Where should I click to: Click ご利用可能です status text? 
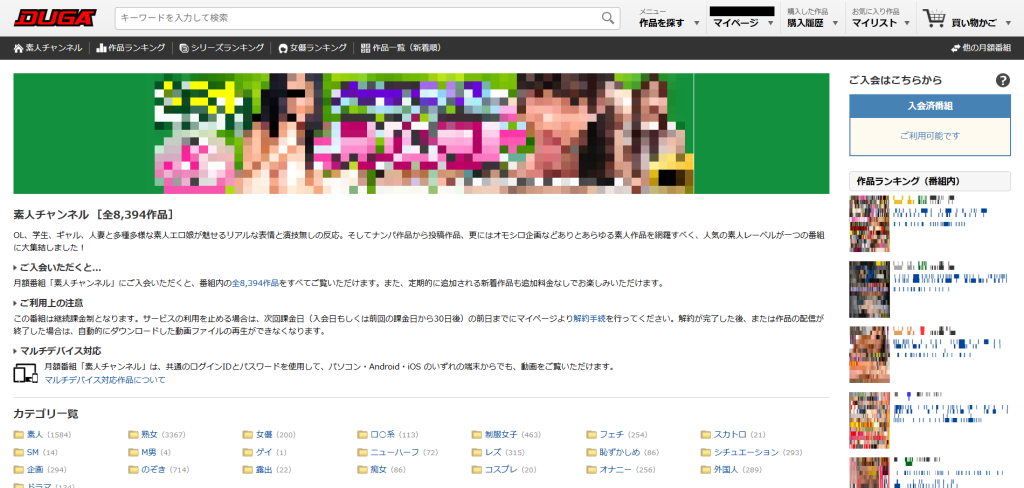coord(930,137)
